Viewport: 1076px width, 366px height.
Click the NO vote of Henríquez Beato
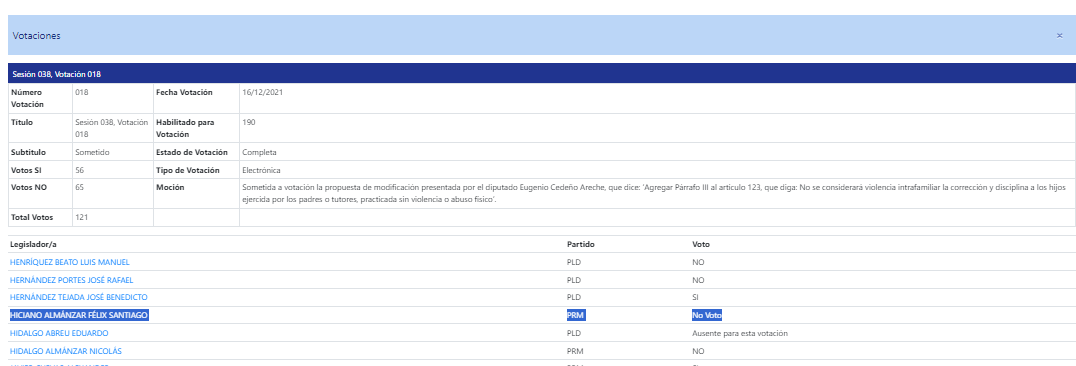point(699,262)
